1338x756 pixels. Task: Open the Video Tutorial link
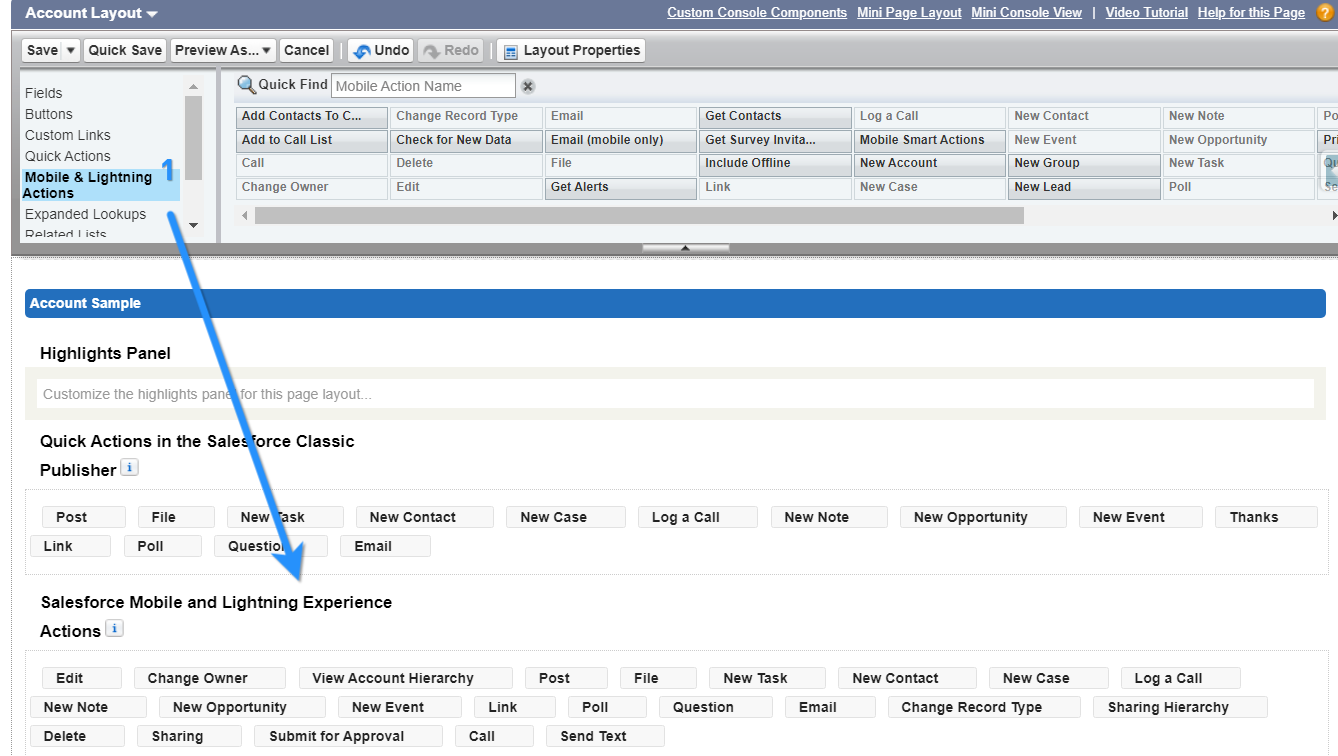[x=1146, y=13]
